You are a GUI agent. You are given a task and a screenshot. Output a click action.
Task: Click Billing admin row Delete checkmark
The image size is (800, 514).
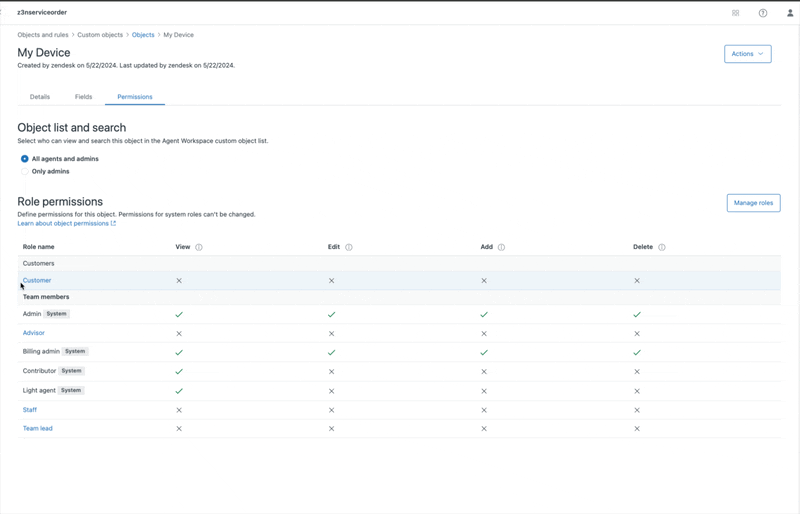tap(637, 352)
